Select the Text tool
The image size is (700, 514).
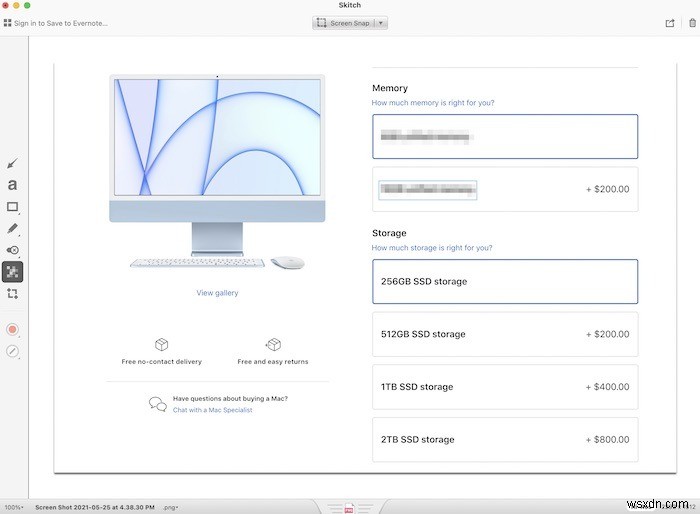(x=12, y=184)
